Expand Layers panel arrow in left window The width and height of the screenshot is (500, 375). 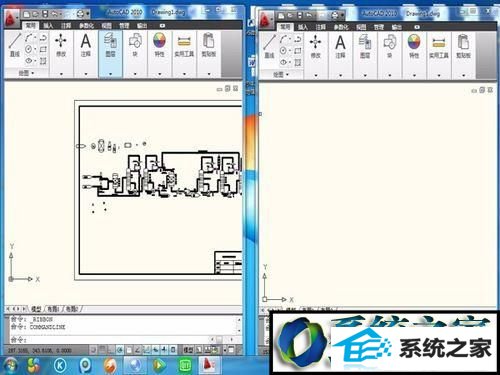(110, 74)
